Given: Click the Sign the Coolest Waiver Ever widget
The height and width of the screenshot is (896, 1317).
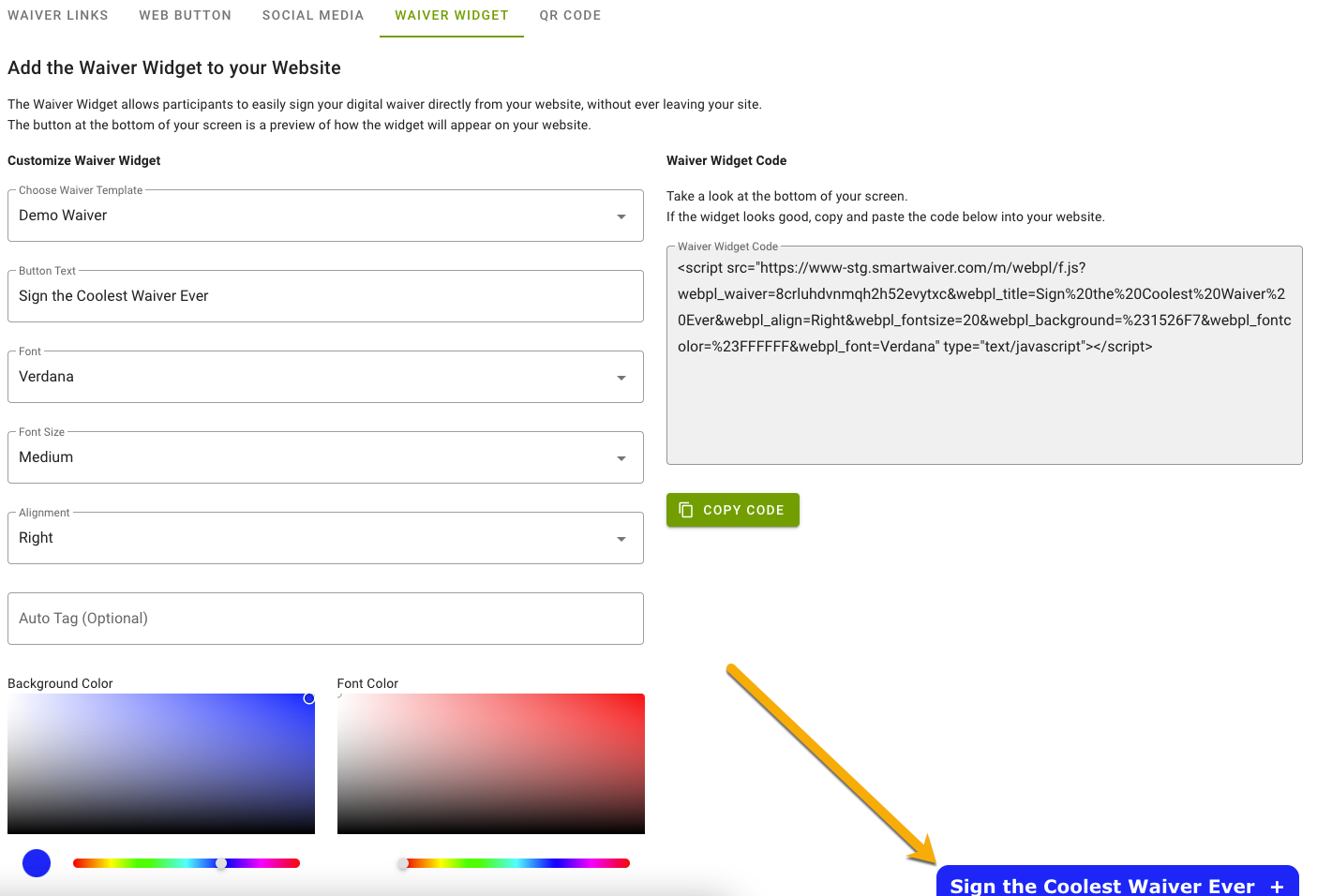Looking at the screenshot, I should (1117, 881).
